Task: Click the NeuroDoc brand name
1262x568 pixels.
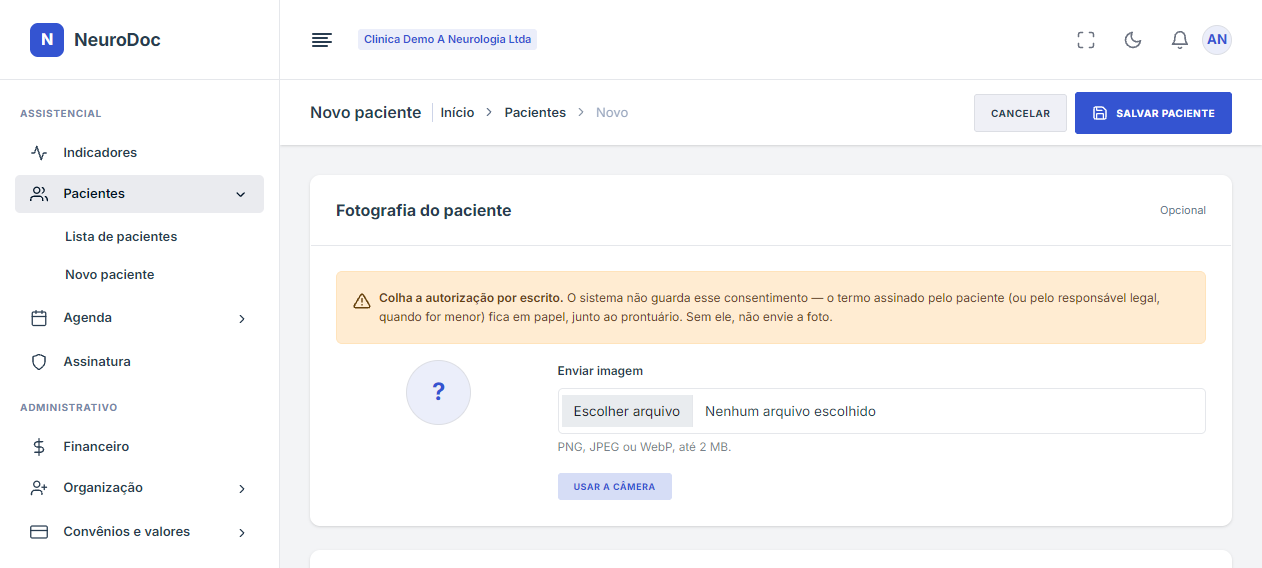Action: click(117, 40)
